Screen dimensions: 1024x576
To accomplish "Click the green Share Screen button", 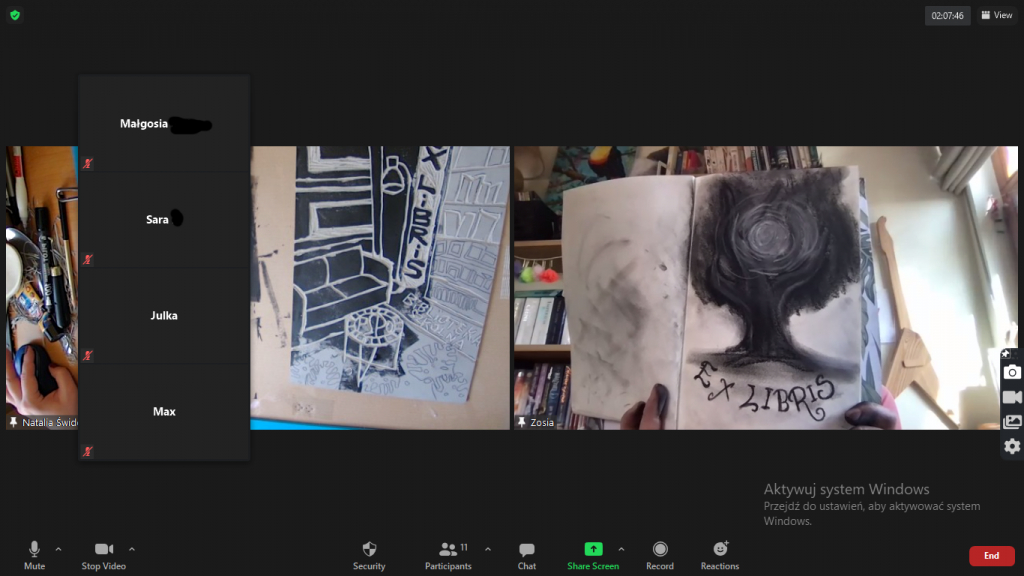I will [x=593, y=554].
